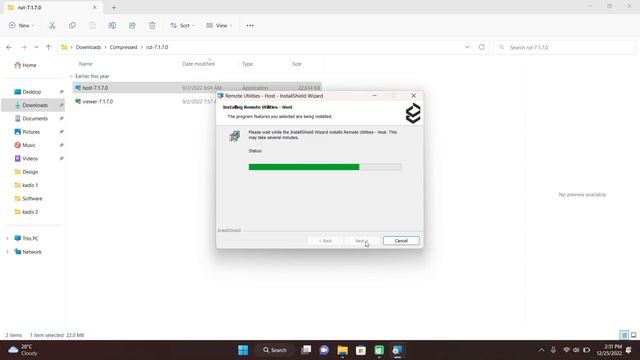640x360 pixels.
Task: Click Downloads in the address breadcrumb
Action: click(88, 47)
